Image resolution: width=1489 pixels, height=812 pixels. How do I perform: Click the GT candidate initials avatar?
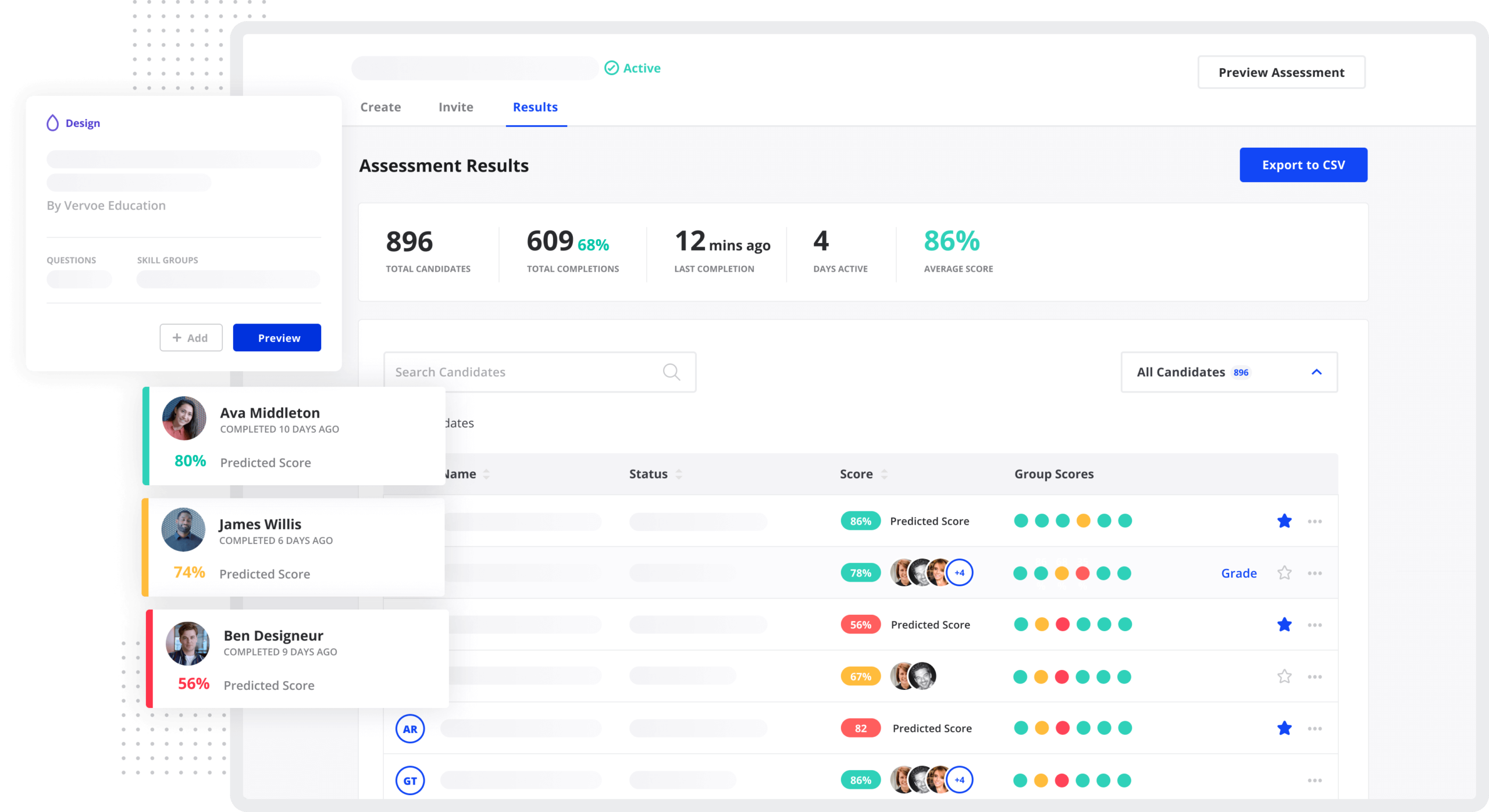point(410,781)
